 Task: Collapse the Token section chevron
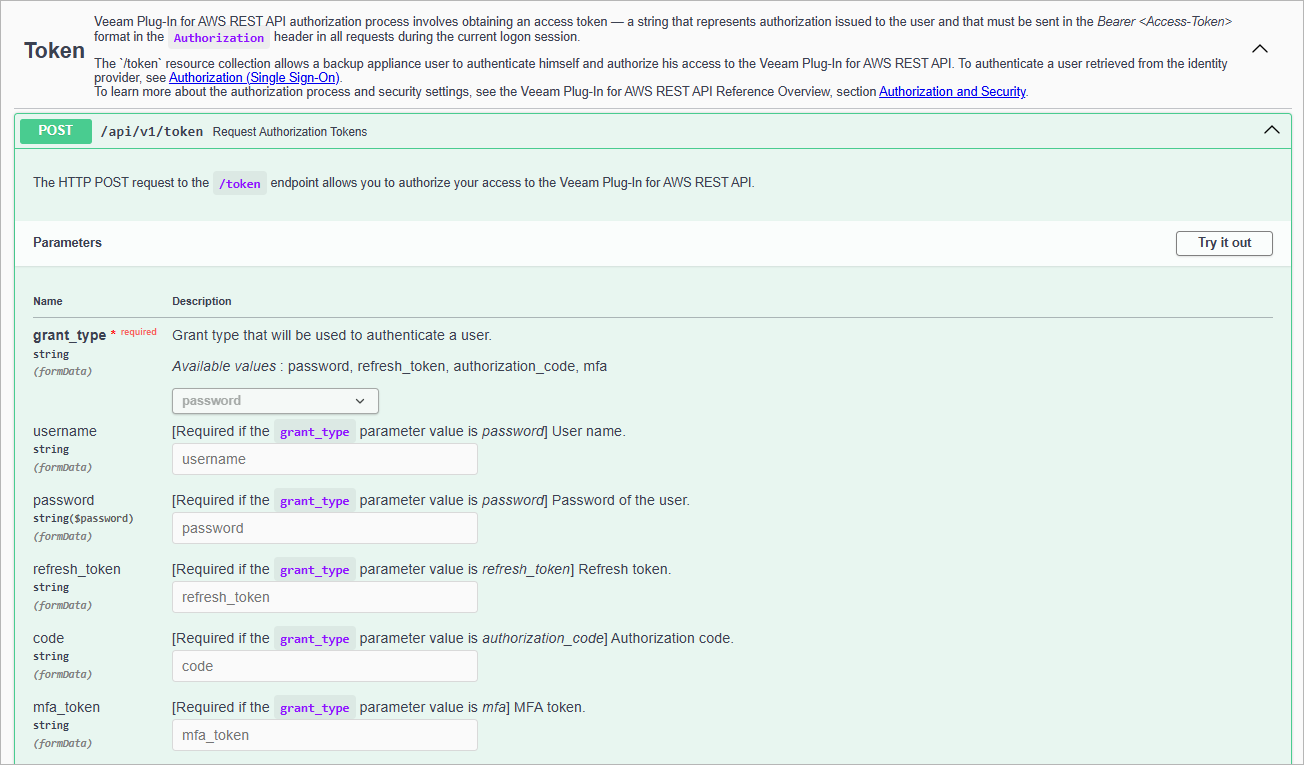[x=1260, y=48]
